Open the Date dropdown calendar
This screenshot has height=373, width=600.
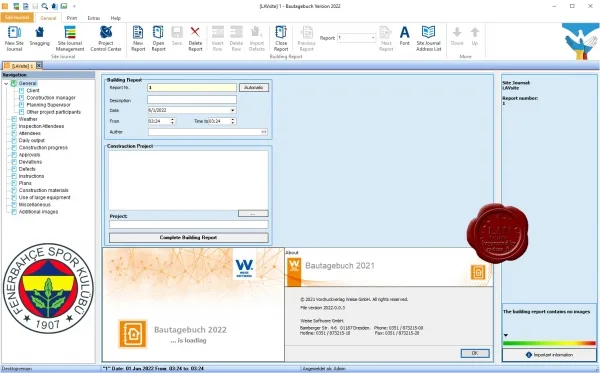tap(232, 110)
